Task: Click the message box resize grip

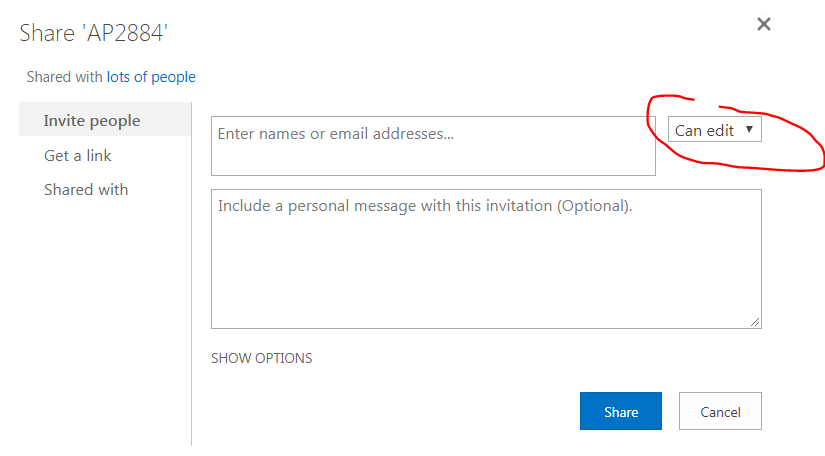Action: [755, 322]
